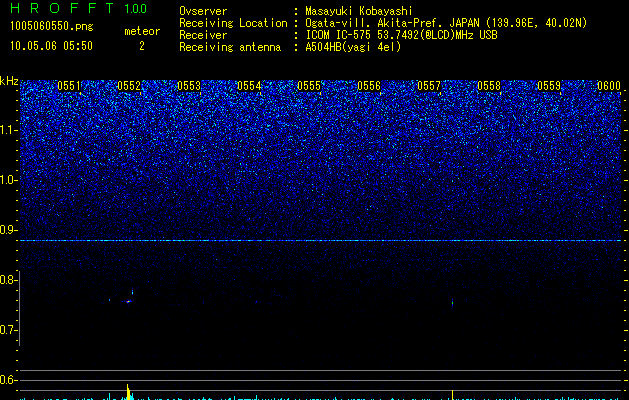Click the 0552 time marker
The image size is (629, 400).
[129, 86]
